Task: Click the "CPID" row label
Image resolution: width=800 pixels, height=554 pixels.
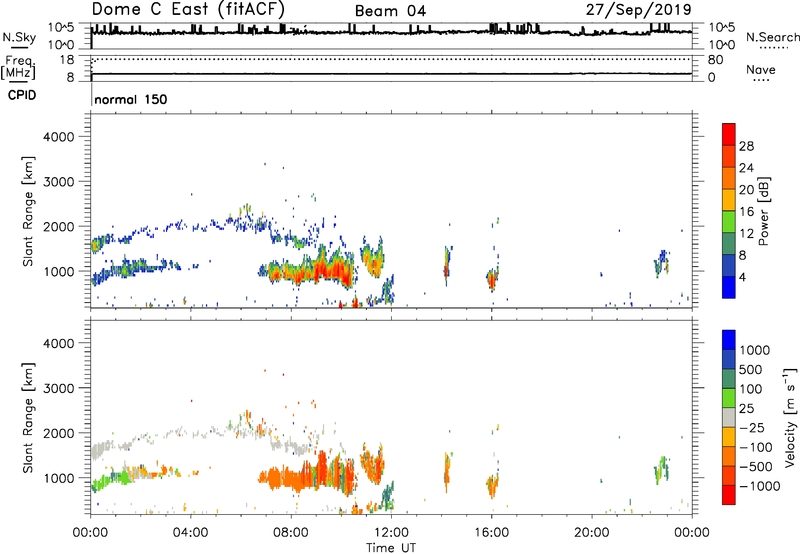Action: pyautogui.click(x=22, y=95)
